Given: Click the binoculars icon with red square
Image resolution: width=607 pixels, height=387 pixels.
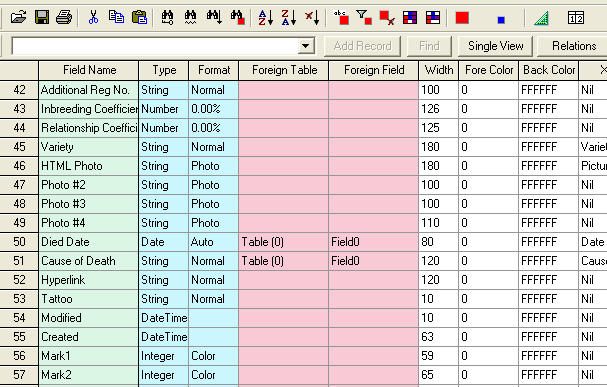Looking at the screenshot, I should coord(237,17).
